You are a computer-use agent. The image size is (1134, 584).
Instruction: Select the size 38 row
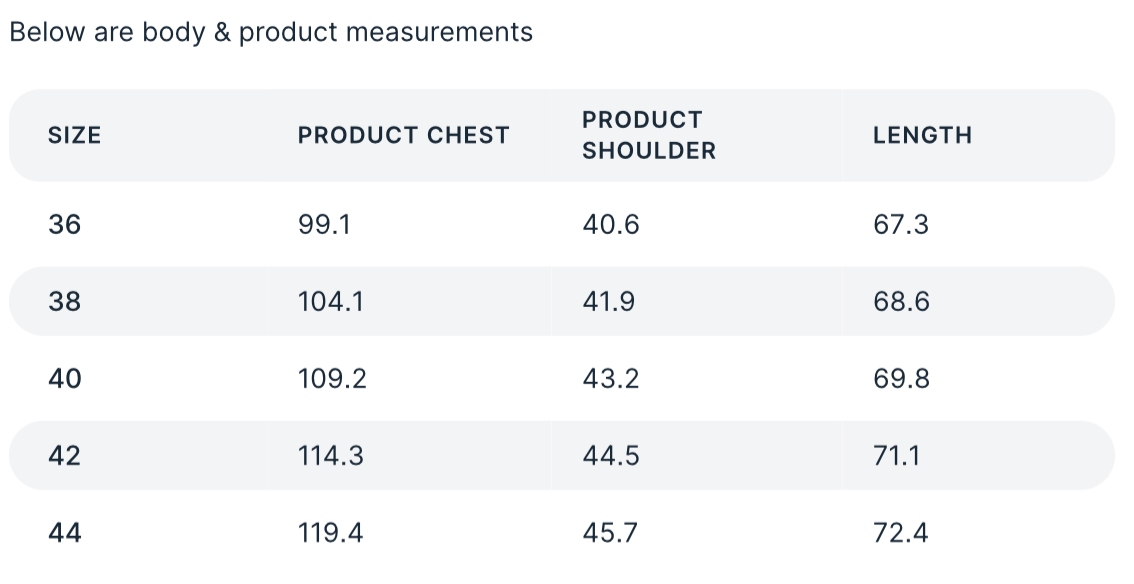[65, 301]
